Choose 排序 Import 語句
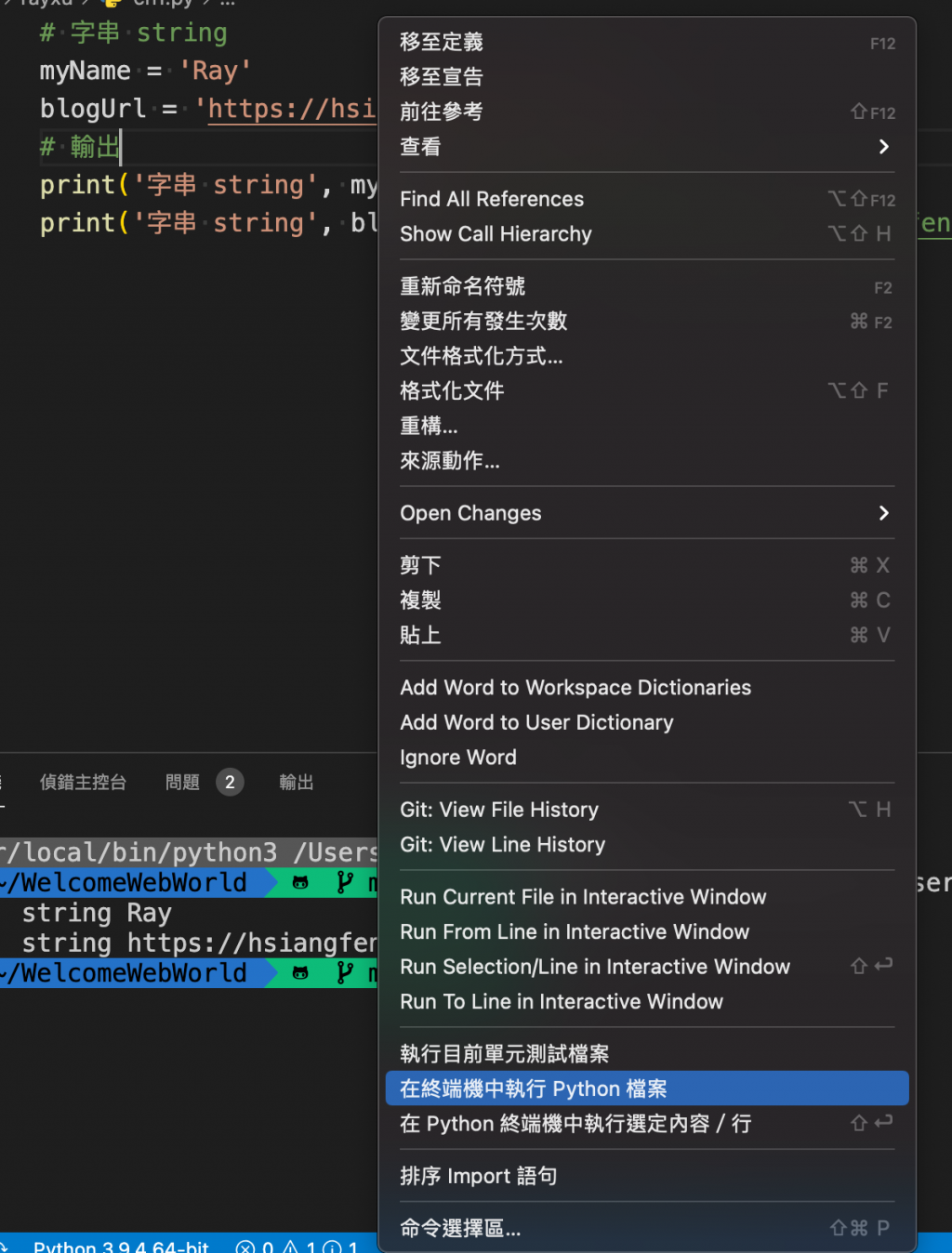Image resolution: width=952 pixels, height=1253 pixels. point(647,1176)
